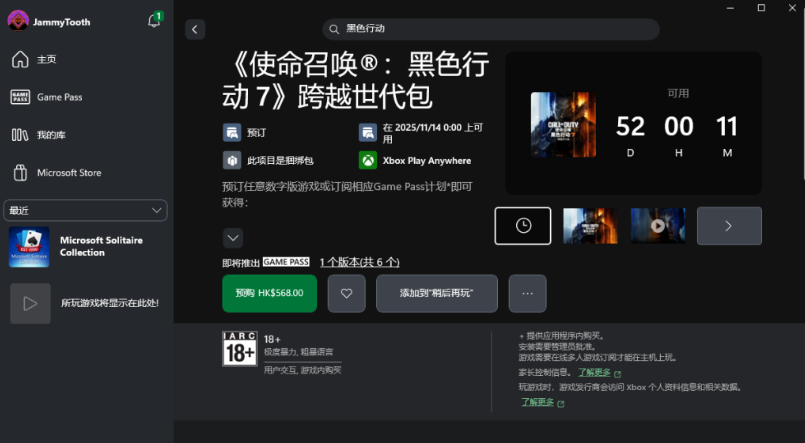Screen dimensions: 805x443
Task: Click the 此项目是捆绑包 text
Action: 280,161
